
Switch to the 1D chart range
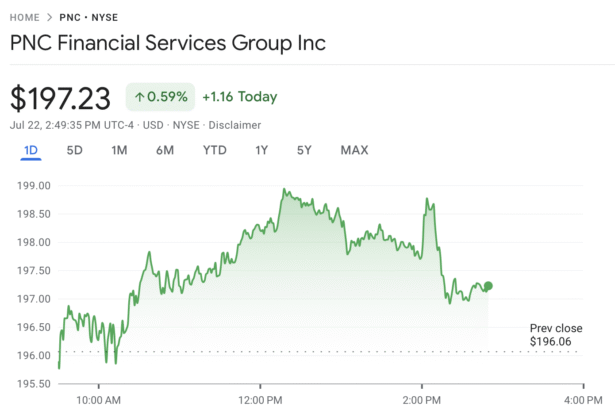pyautogui.click(x=31, y=150)
